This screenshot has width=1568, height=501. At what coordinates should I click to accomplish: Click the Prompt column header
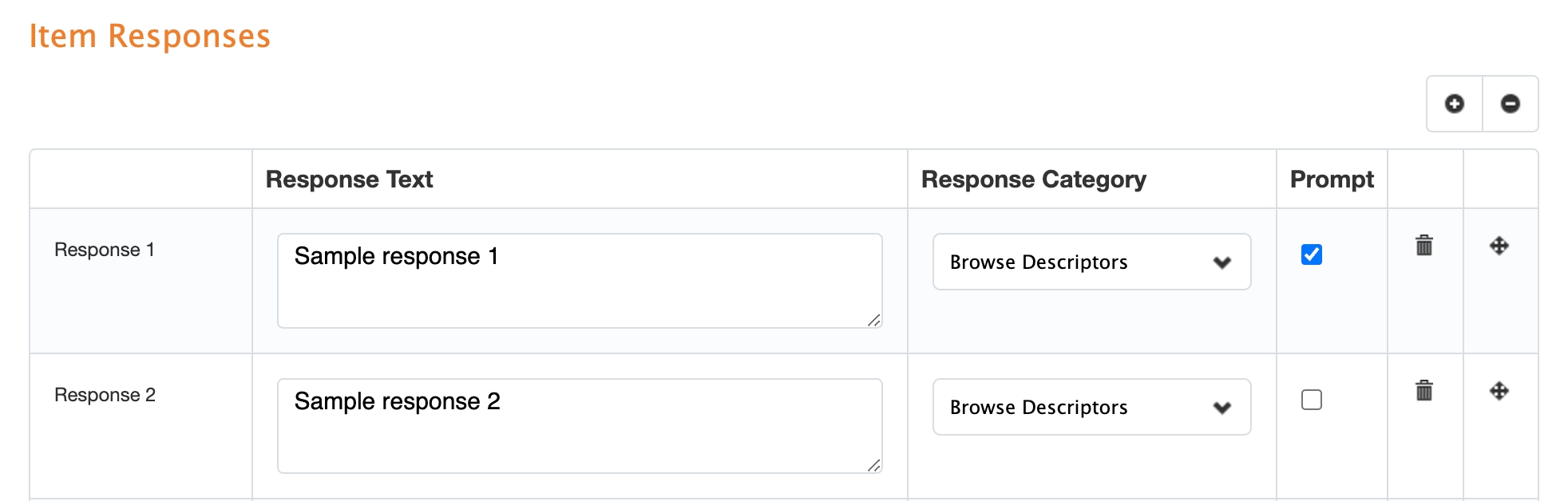click(1331, 179)
